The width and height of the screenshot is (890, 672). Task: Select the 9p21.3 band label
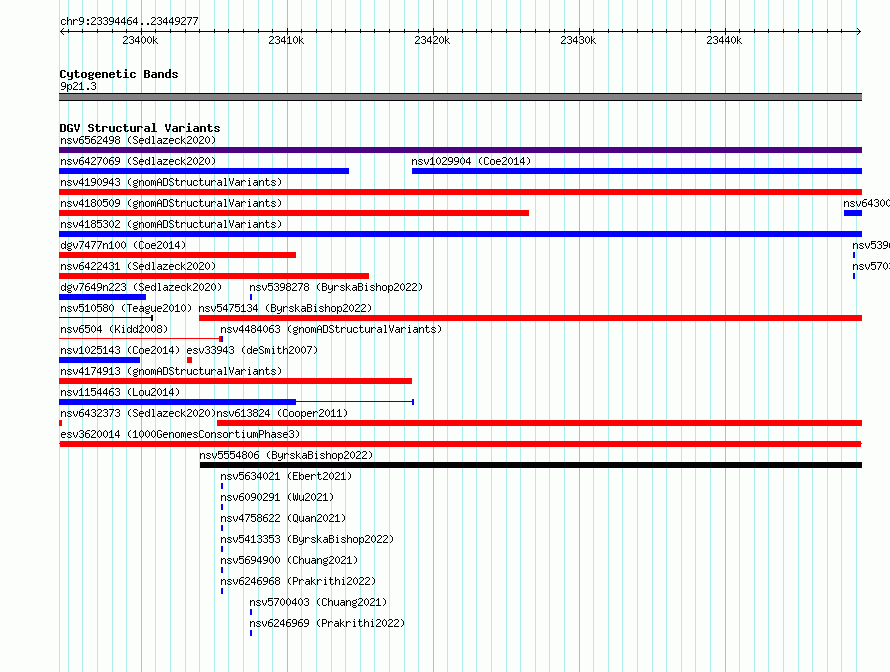coord(78,86)
